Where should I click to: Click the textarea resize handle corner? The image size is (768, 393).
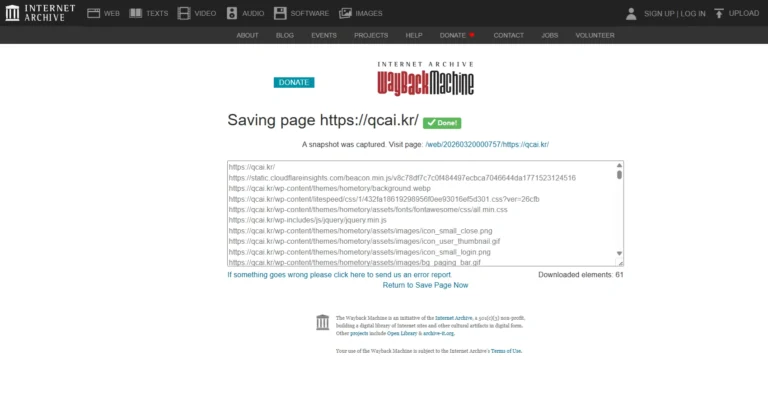click(620, 263)
